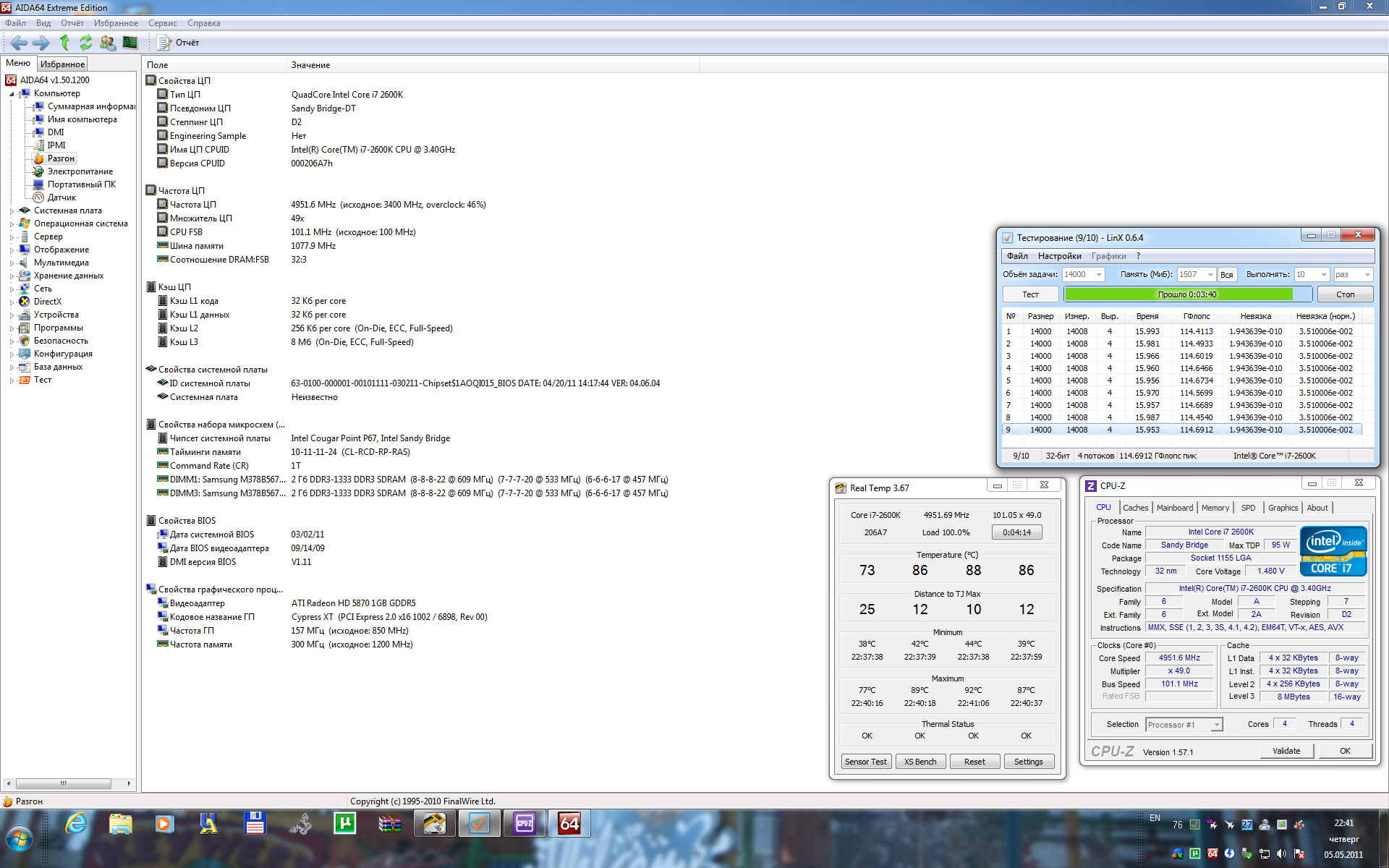This screenshot has height=868, width=1389.
Task: Click the Forward arrow in AIDA64 toolbar
Action: pos(41,43)
